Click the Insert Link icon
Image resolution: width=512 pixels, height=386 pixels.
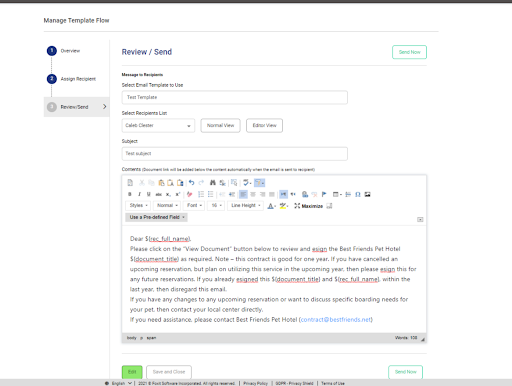[x=305, y=194]
